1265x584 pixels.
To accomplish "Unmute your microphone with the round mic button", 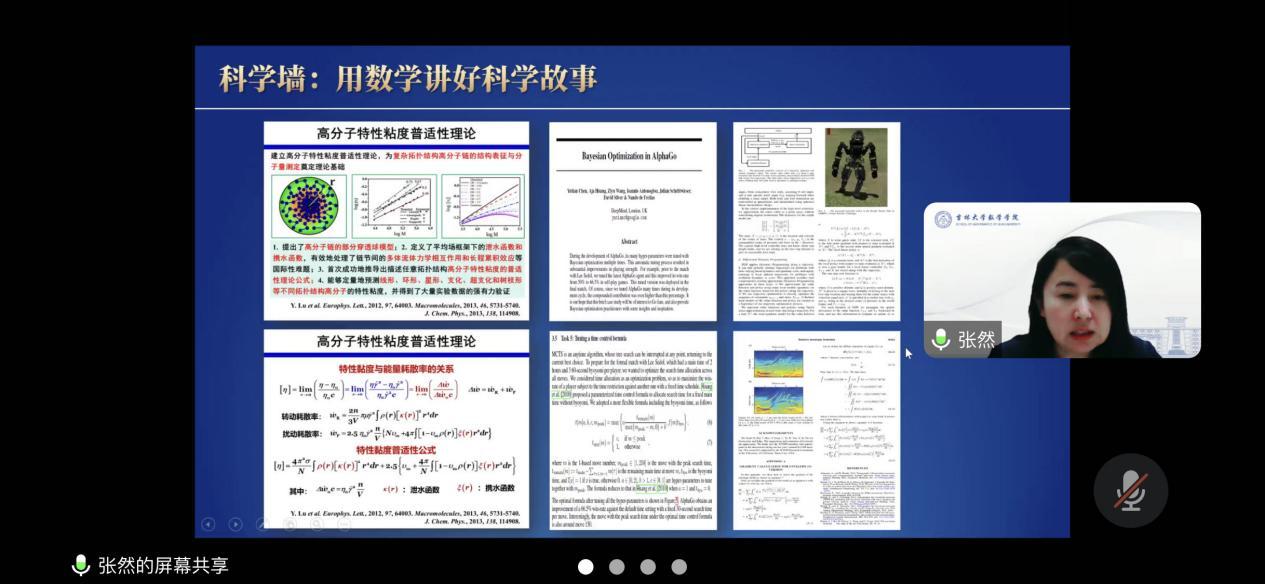I will click(1130, 490).
